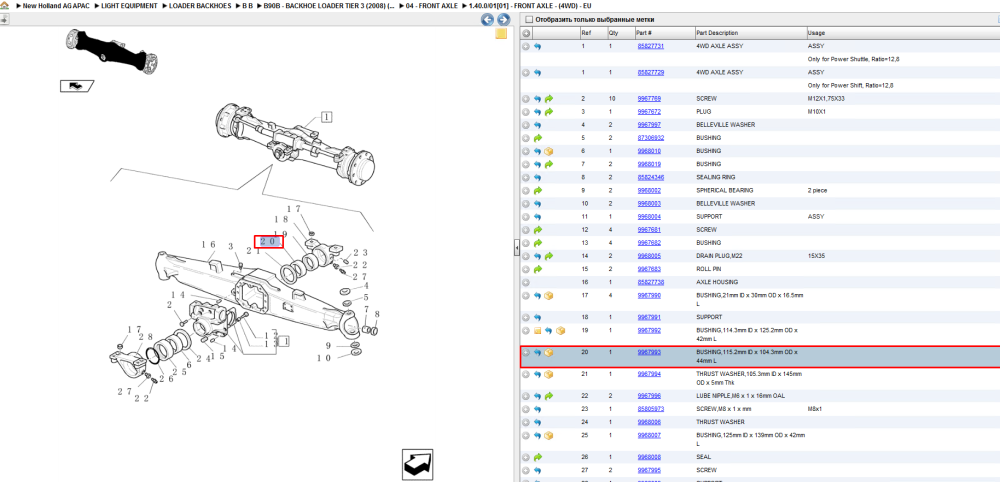Open part number link 85805973
The width and height of the screenshot is (1000, 482).
(x=651, y=409)
